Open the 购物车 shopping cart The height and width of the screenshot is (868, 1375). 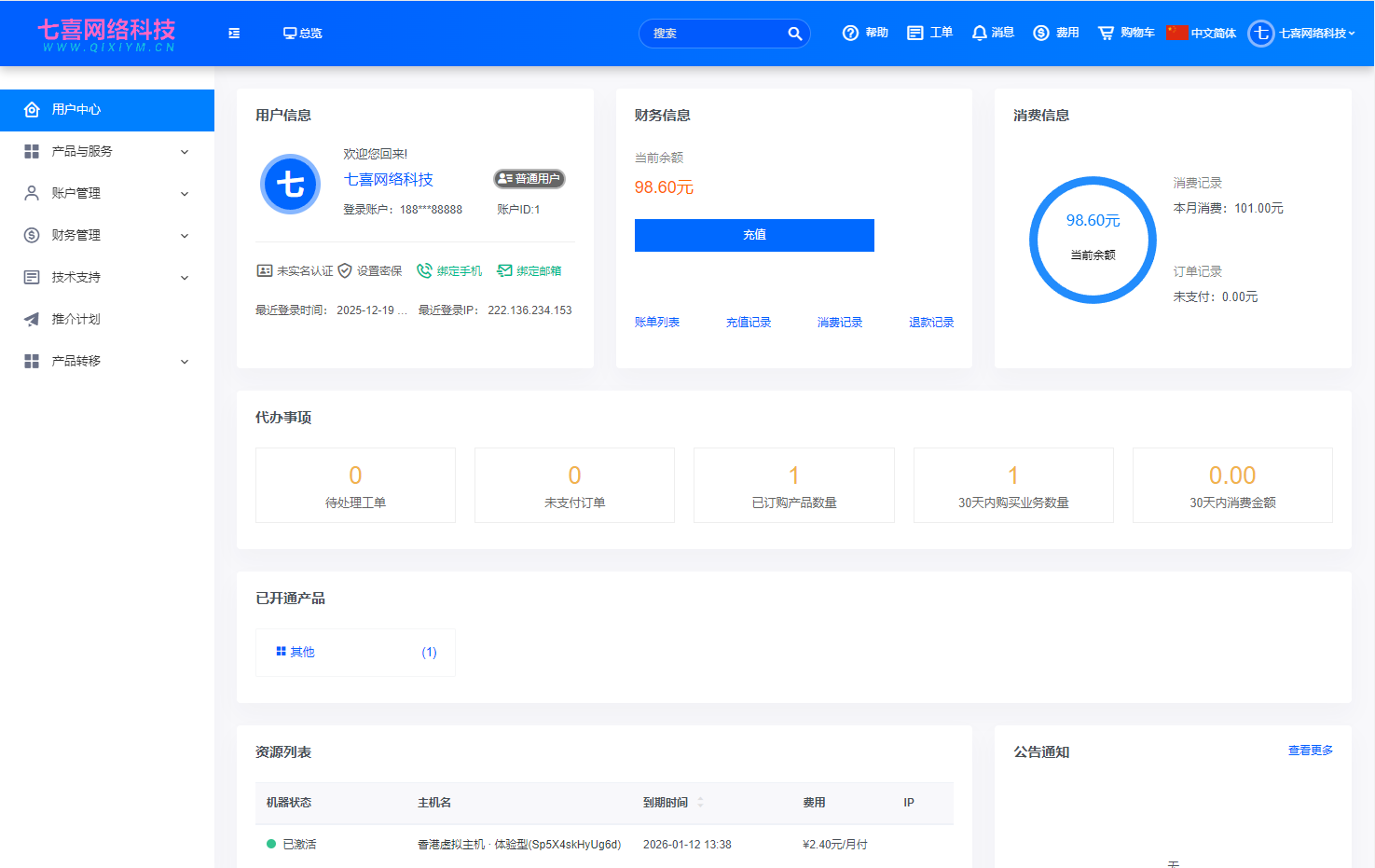coord(1105,32)
